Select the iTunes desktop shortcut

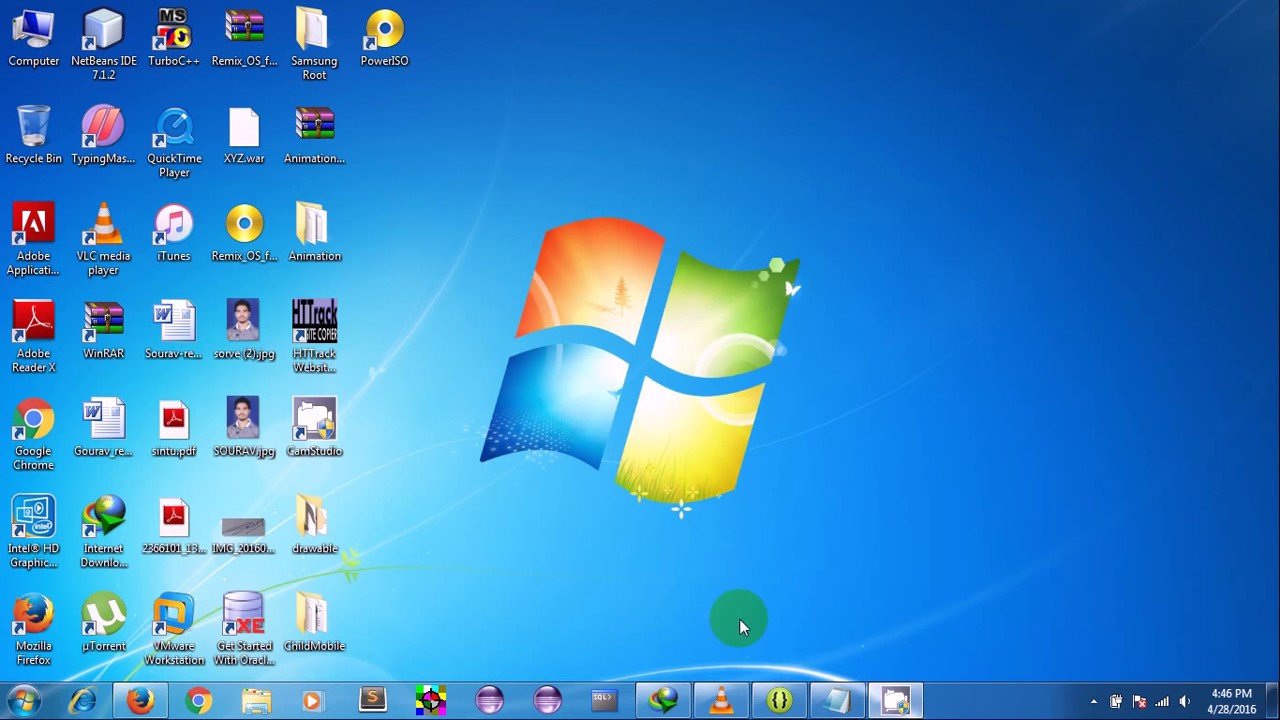click(x=173, y=234)
